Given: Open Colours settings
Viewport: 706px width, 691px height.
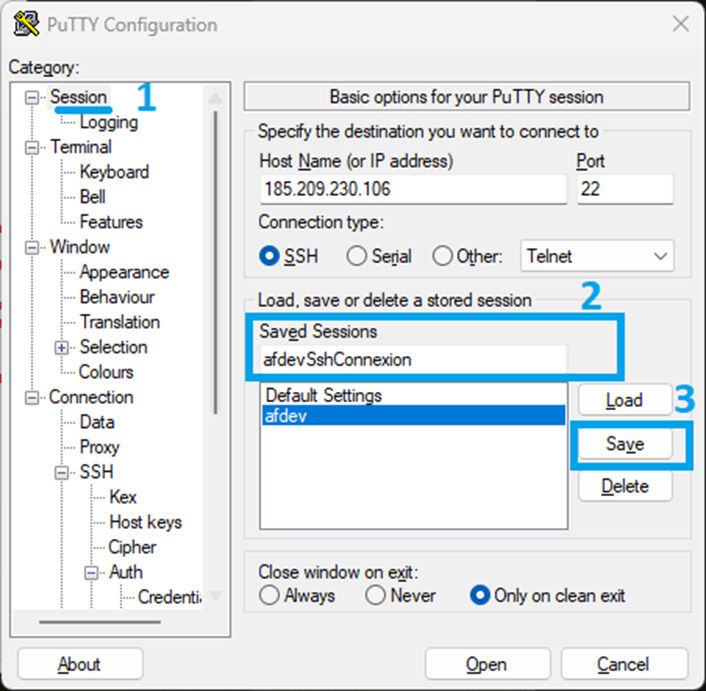Looking at the screenshot, I should [x=106, y=372].
